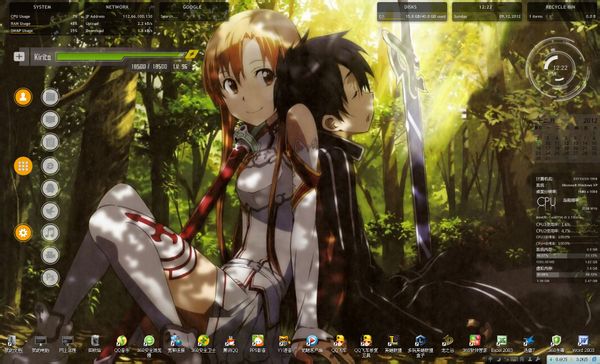Viewport: 600px width, 364px height.
Task: Open the orange settings gear launcher icon
Action: (x=23, y=233)
